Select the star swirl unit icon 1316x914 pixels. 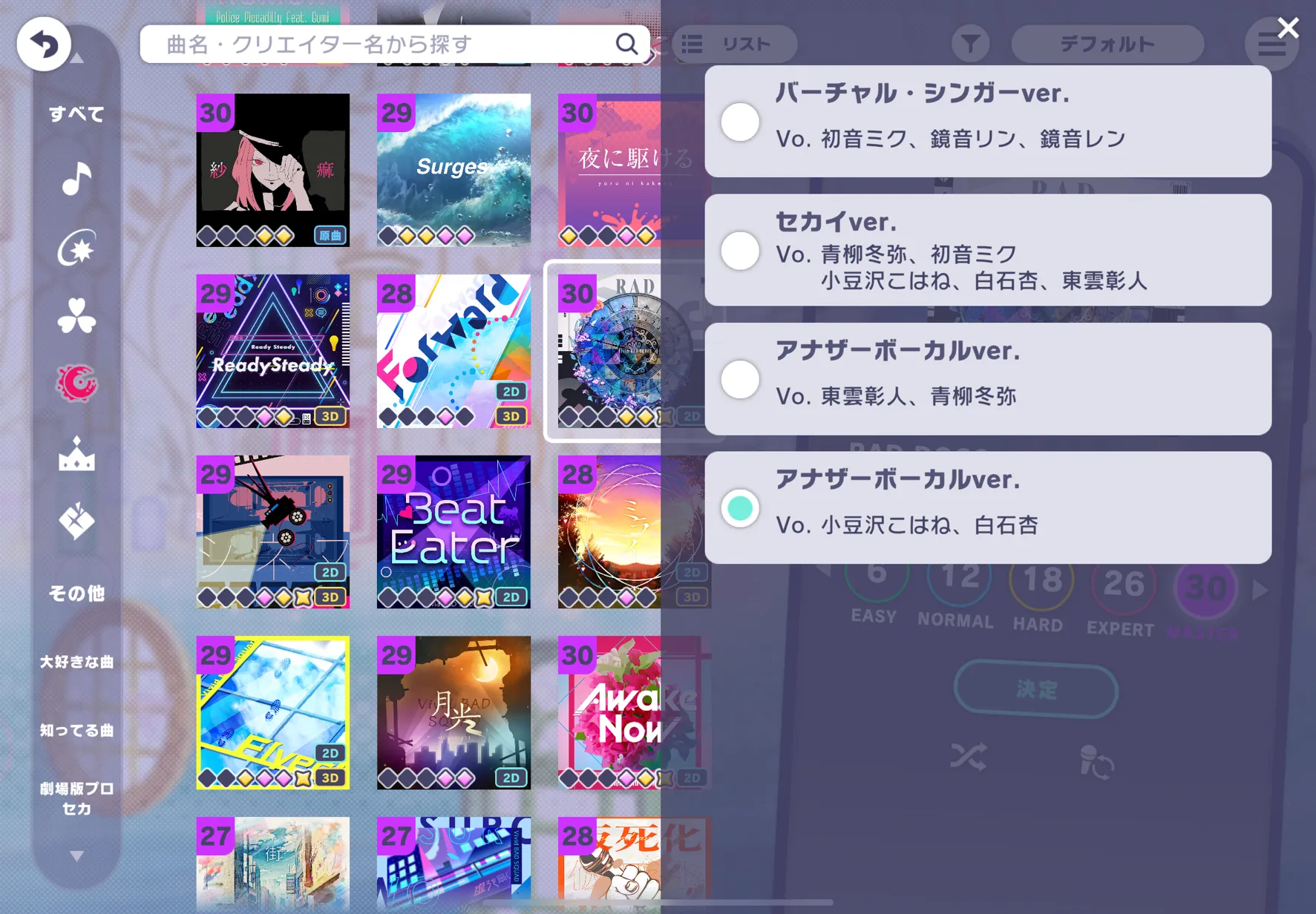(x=76, y=247)
